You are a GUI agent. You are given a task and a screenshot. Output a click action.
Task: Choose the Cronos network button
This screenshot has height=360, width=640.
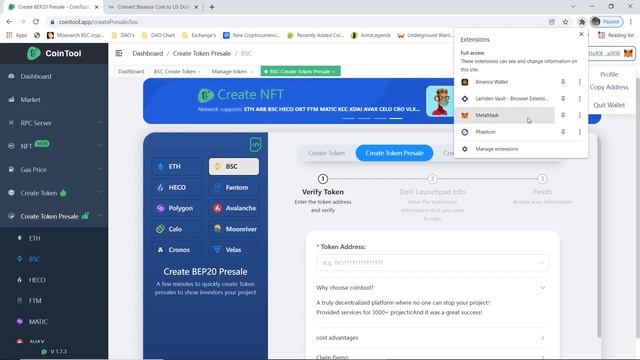[x=177, y=250]
